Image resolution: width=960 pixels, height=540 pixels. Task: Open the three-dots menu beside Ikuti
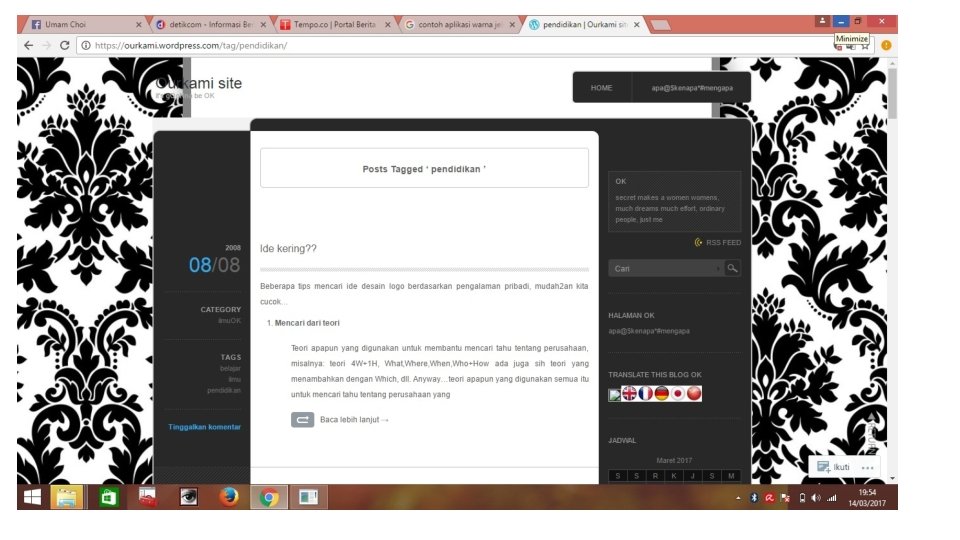point(868,467)
